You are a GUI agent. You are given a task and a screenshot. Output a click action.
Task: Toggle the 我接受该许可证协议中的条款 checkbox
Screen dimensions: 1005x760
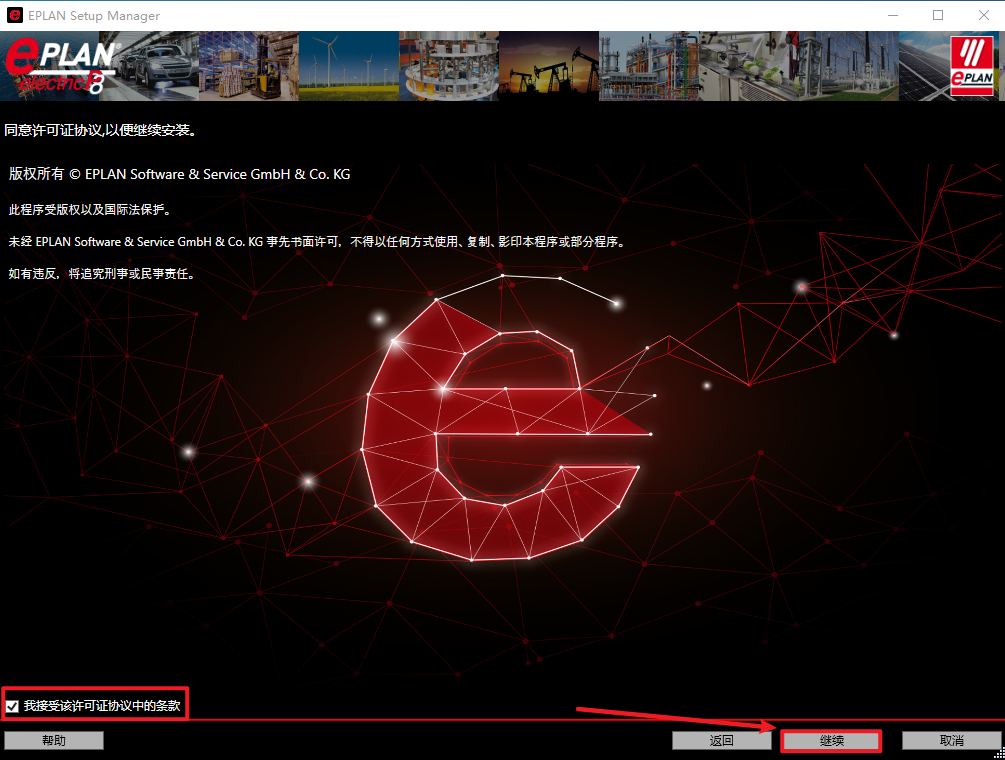(x=12, y=706)
